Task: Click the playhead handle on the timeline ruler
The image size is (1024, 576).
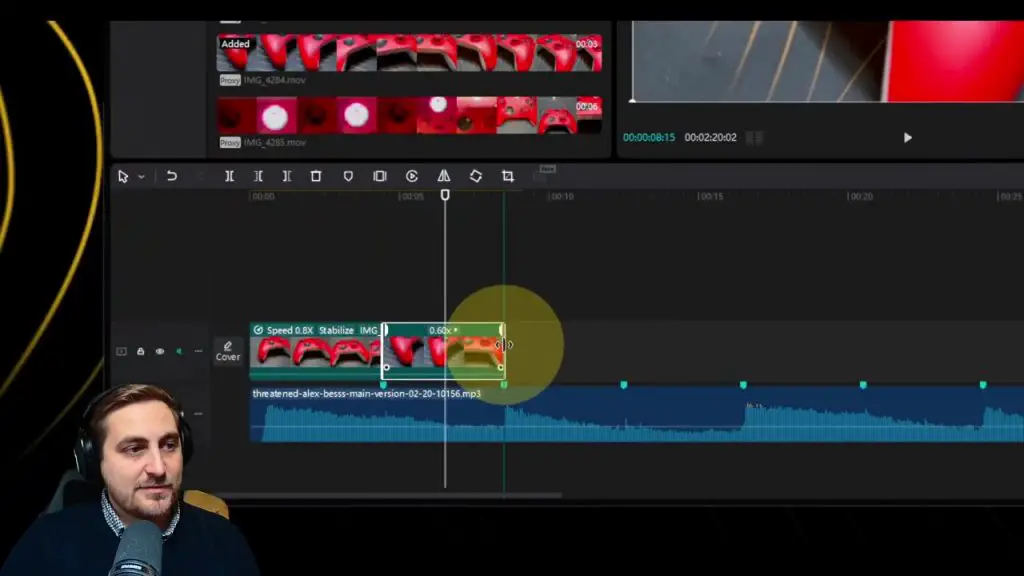Action: 445,195
